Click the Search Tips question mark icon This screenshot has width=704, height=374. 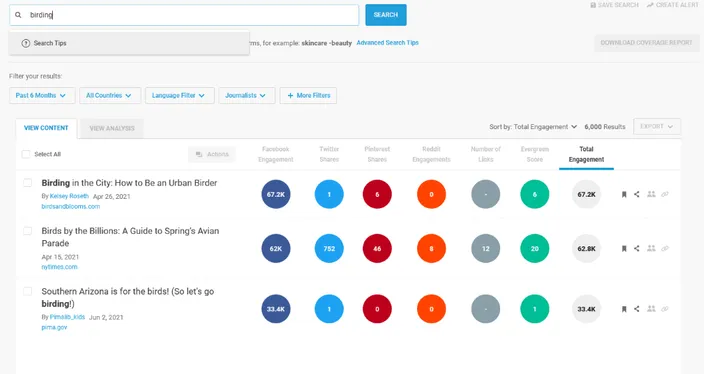click(x=26, y=43)
